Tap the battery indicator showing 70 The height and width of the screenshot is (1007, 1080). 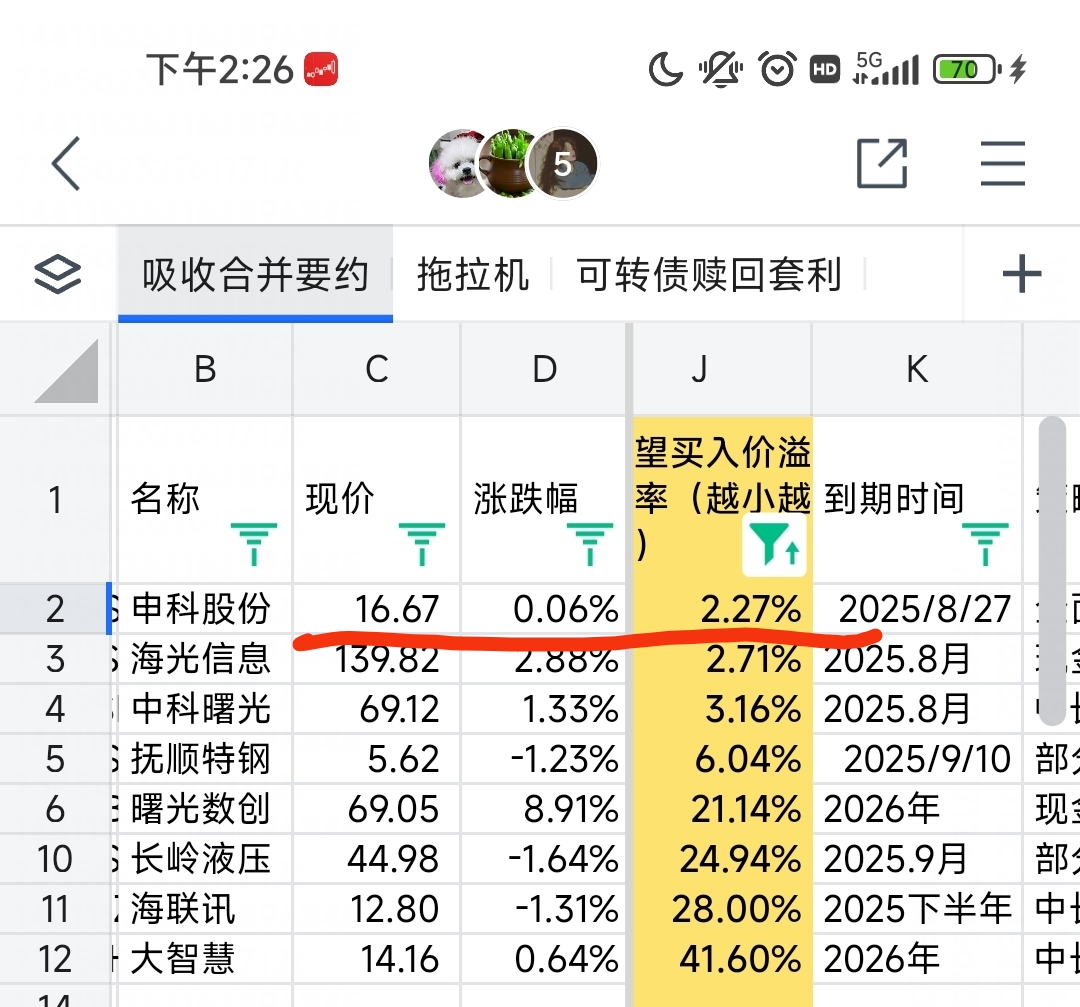pos(967,69)
